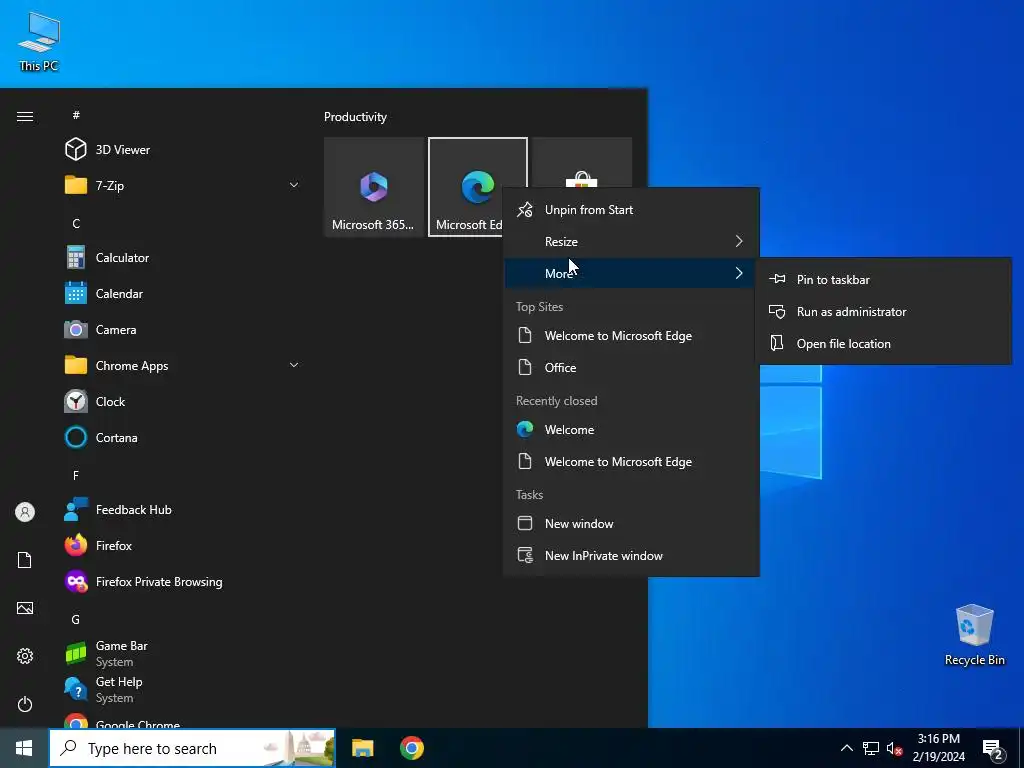Click the muted volume tray icon
The width and height of the screenshot is (1024, 768).
pos(895,748)
